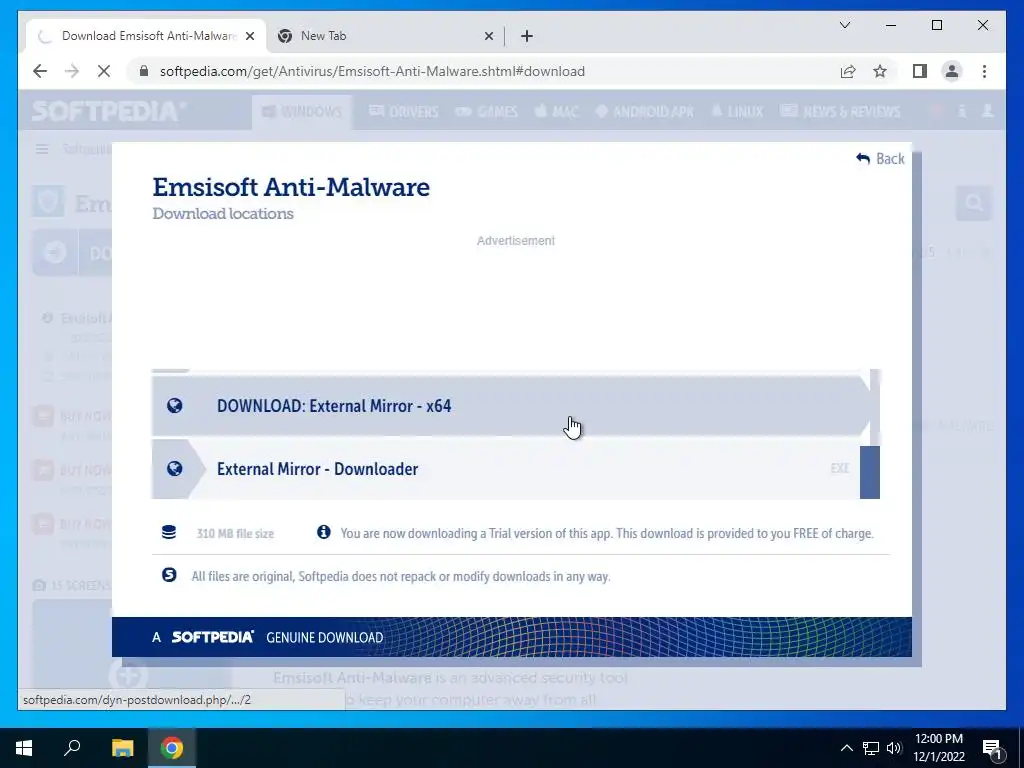Show hidden system tray icons
Screen dimensions: 1024x768
(x=846, y=748)
